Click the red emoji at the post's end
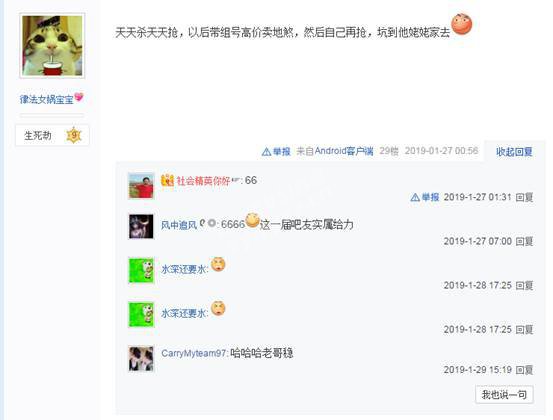Screen dimensions: 553x420 click(462, 24)
